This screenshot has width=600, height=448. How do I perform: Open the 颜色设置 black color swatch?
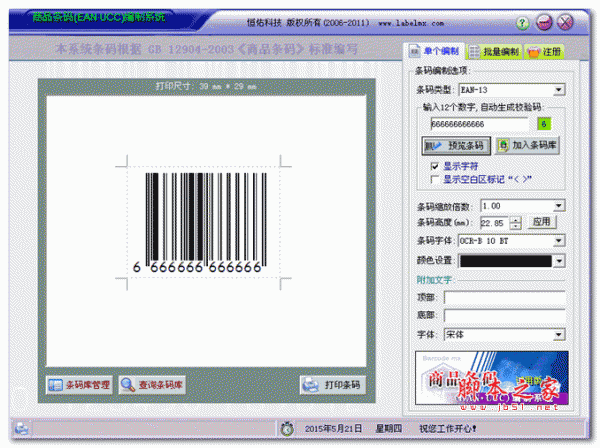pyautogui.click(x=505, y=261)
